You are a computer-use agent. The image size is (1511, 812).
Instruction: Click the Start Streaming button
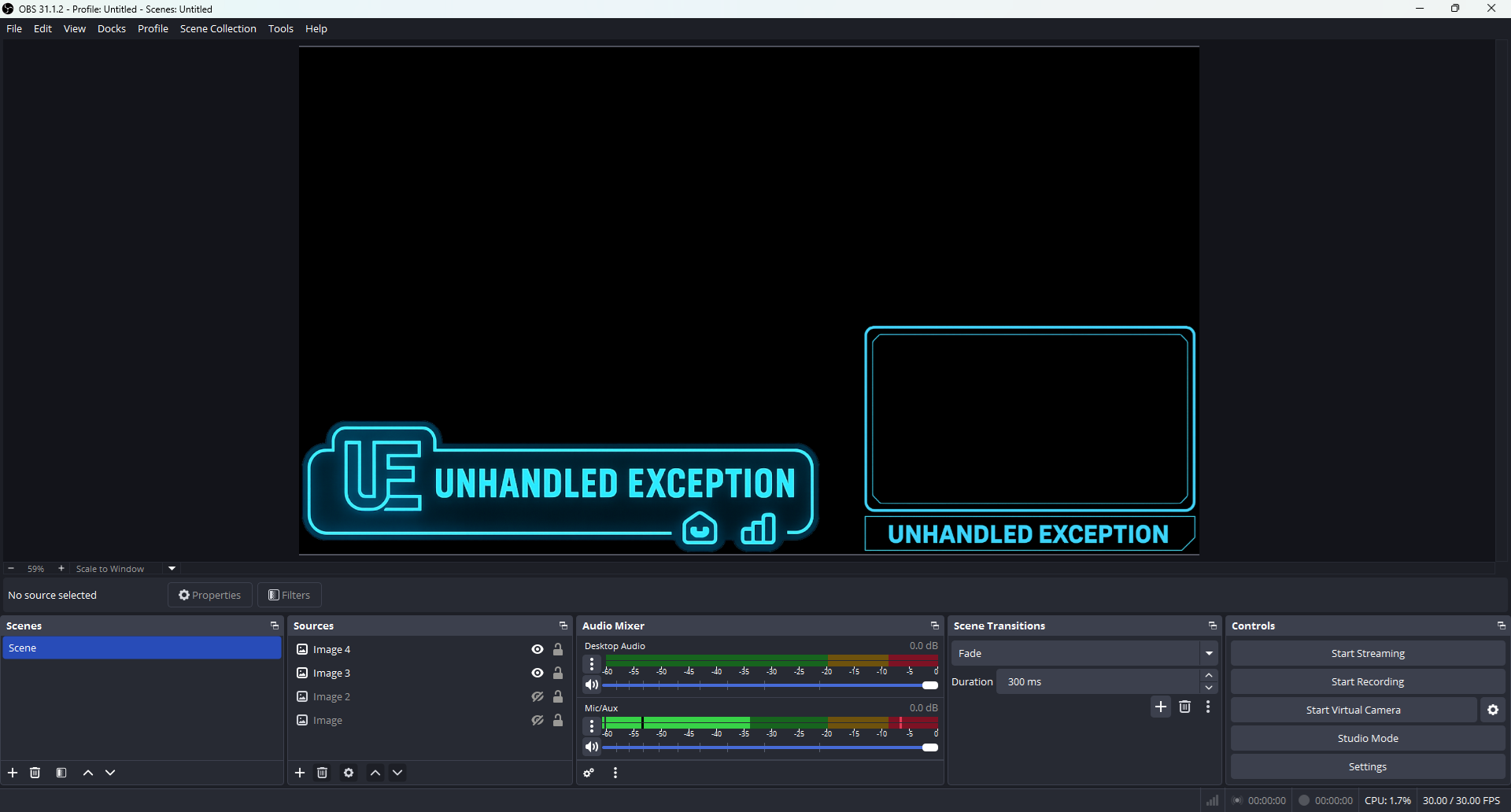click(1367, 653)
